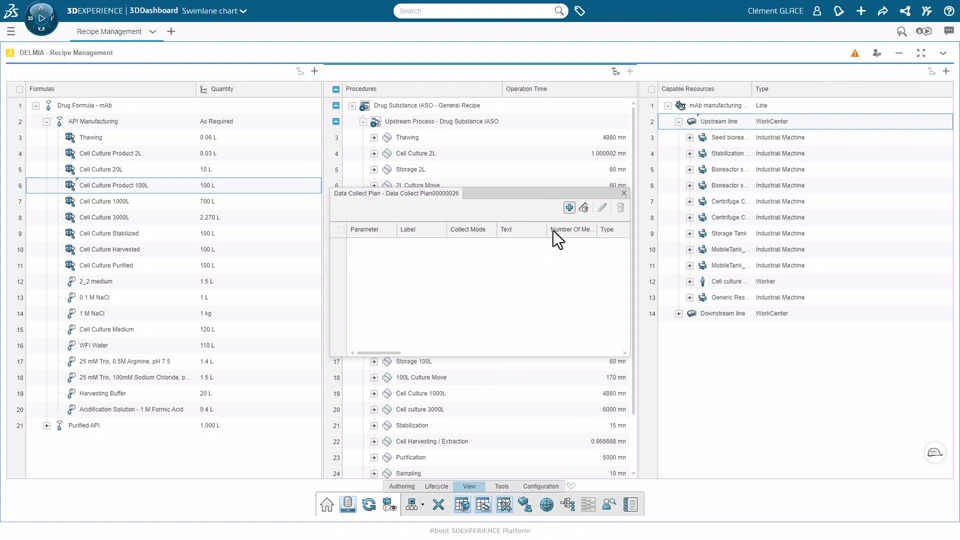Click the hierarchy tree icon in bottom toolbar
Screen dimensions: 960x540
coord(568,504)
